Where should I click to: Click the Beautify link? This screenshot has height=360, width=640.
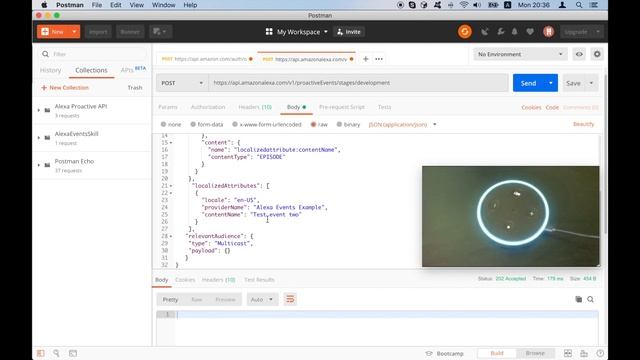(x=584, y=124)
